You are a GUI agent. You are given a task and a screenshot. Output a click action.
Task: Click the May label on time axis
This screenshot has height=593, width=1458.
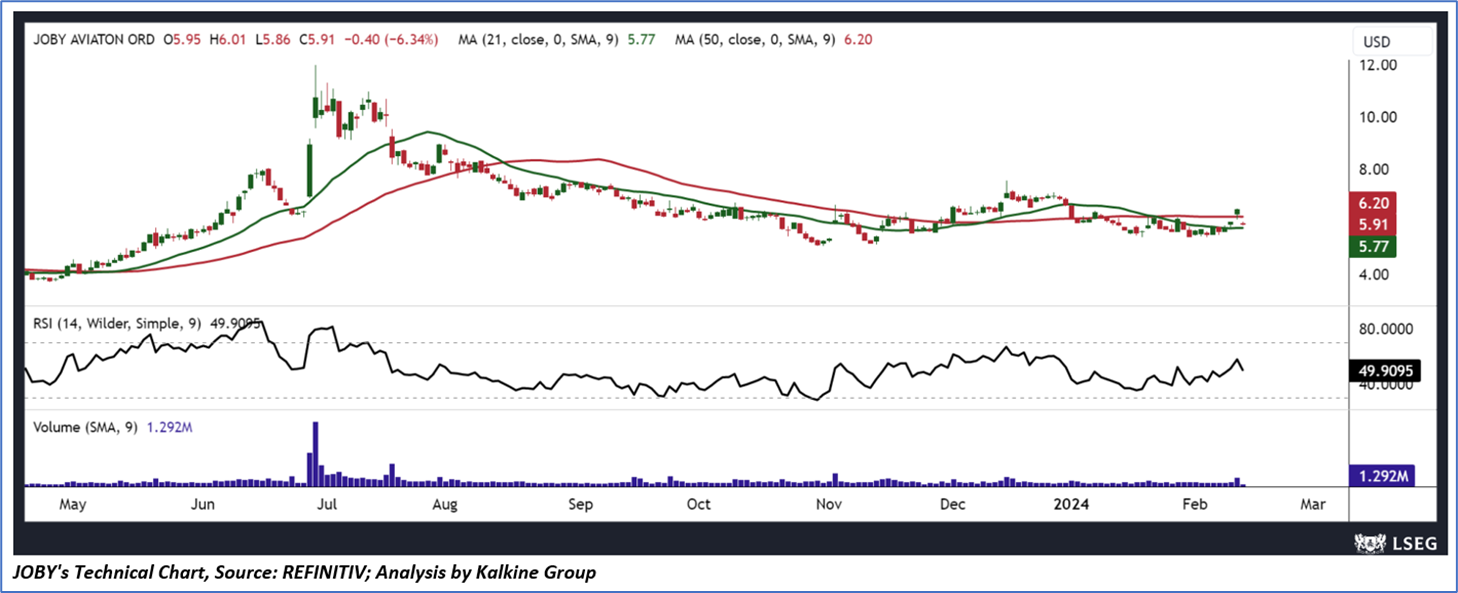[x=74, y=505]
